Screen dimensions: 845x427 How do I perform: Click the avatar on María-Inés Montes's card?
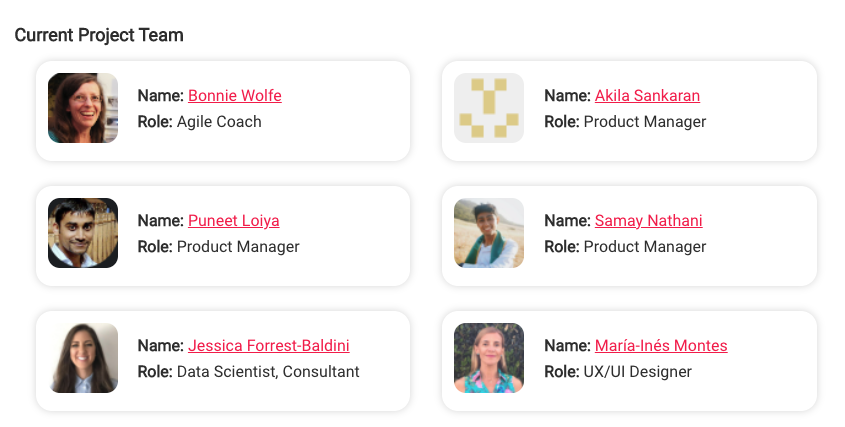[489, 358]
